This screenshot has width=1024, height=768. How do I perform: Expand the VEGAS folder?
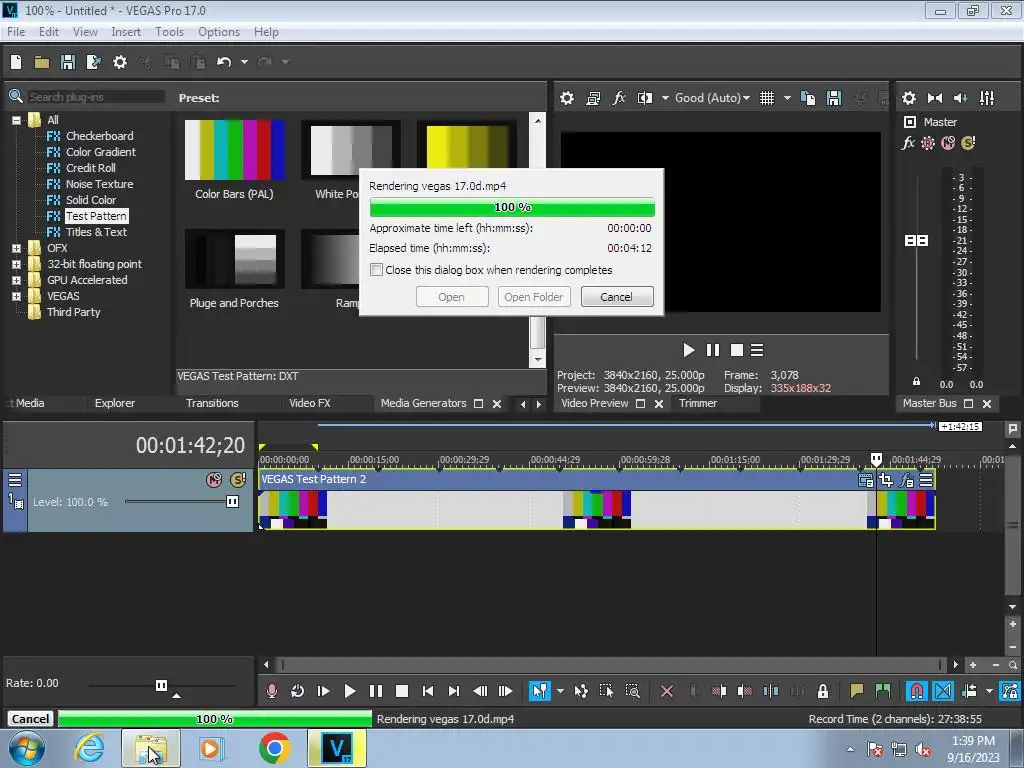tap(16, 296)
